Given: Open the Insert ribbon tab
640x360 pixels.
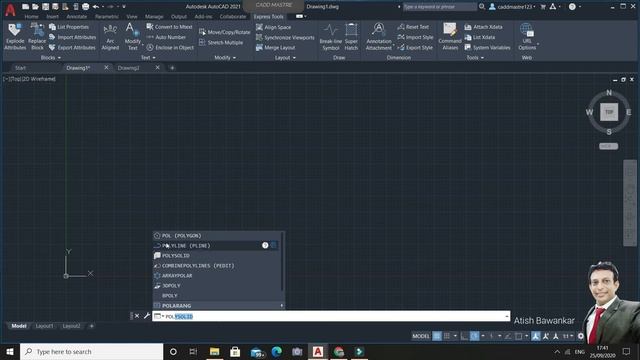Looking at the screenshot, I should (x=52, y=17).
